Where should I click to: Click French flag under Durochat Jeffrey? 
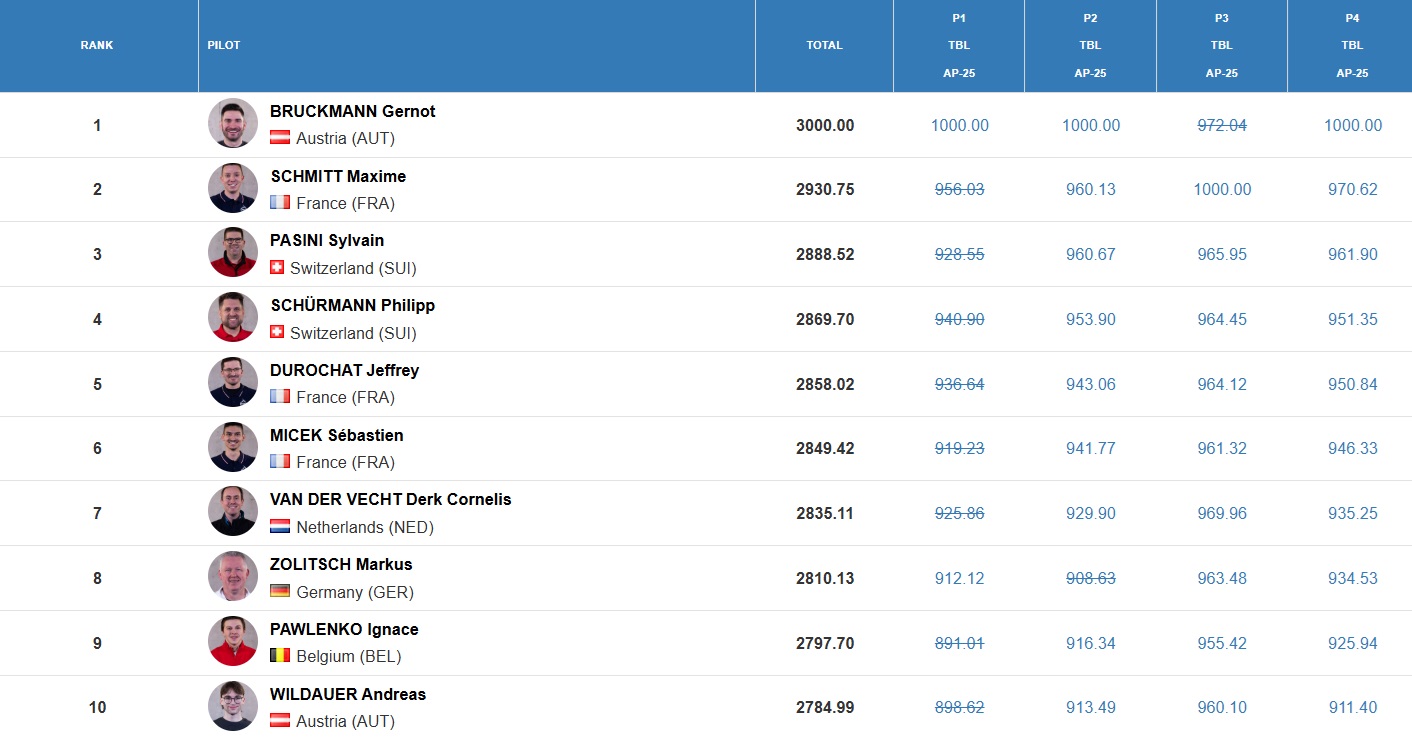[280, 397]
